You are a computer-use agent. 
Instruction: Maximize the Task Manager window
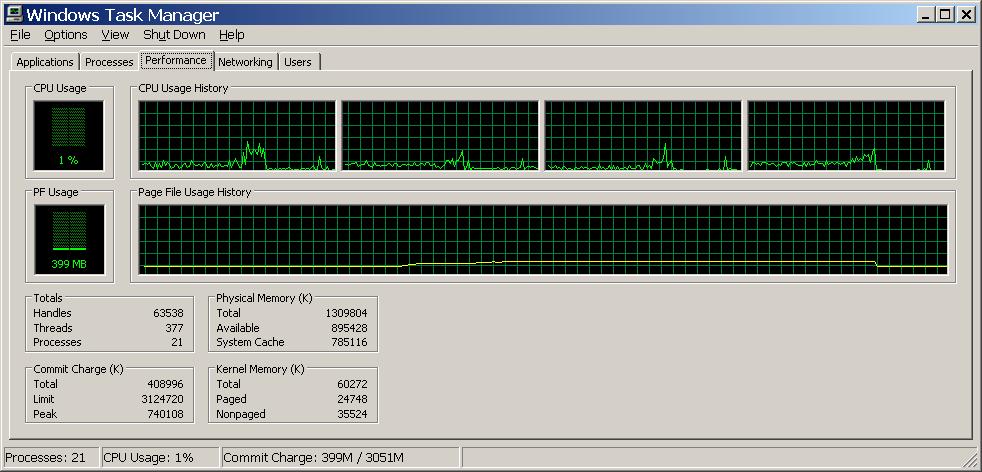(945, 14)
